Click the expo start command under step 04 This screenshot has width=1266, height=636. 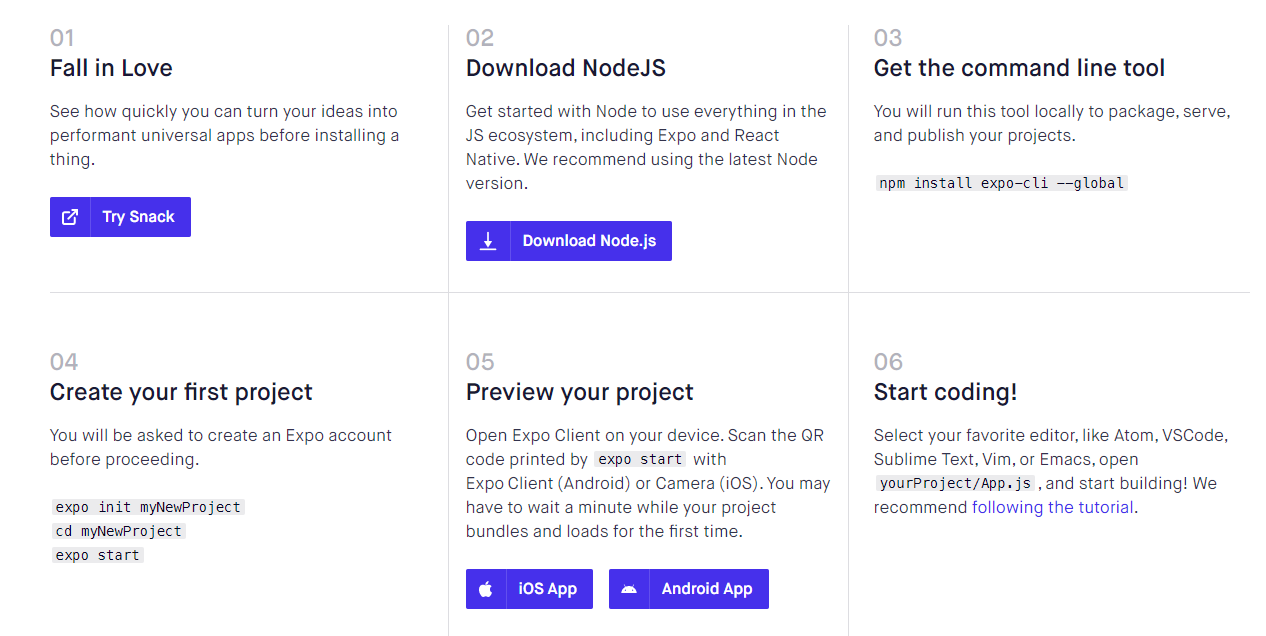click(x=98, y=555)
